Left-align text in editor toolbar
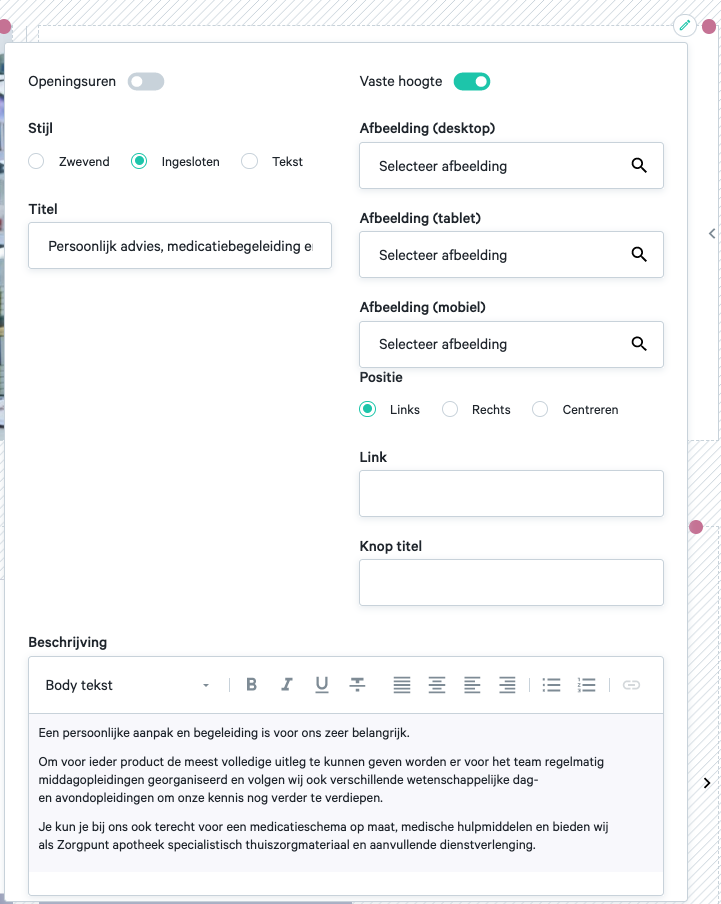This screenshot has width=721, height=904. 472,684
